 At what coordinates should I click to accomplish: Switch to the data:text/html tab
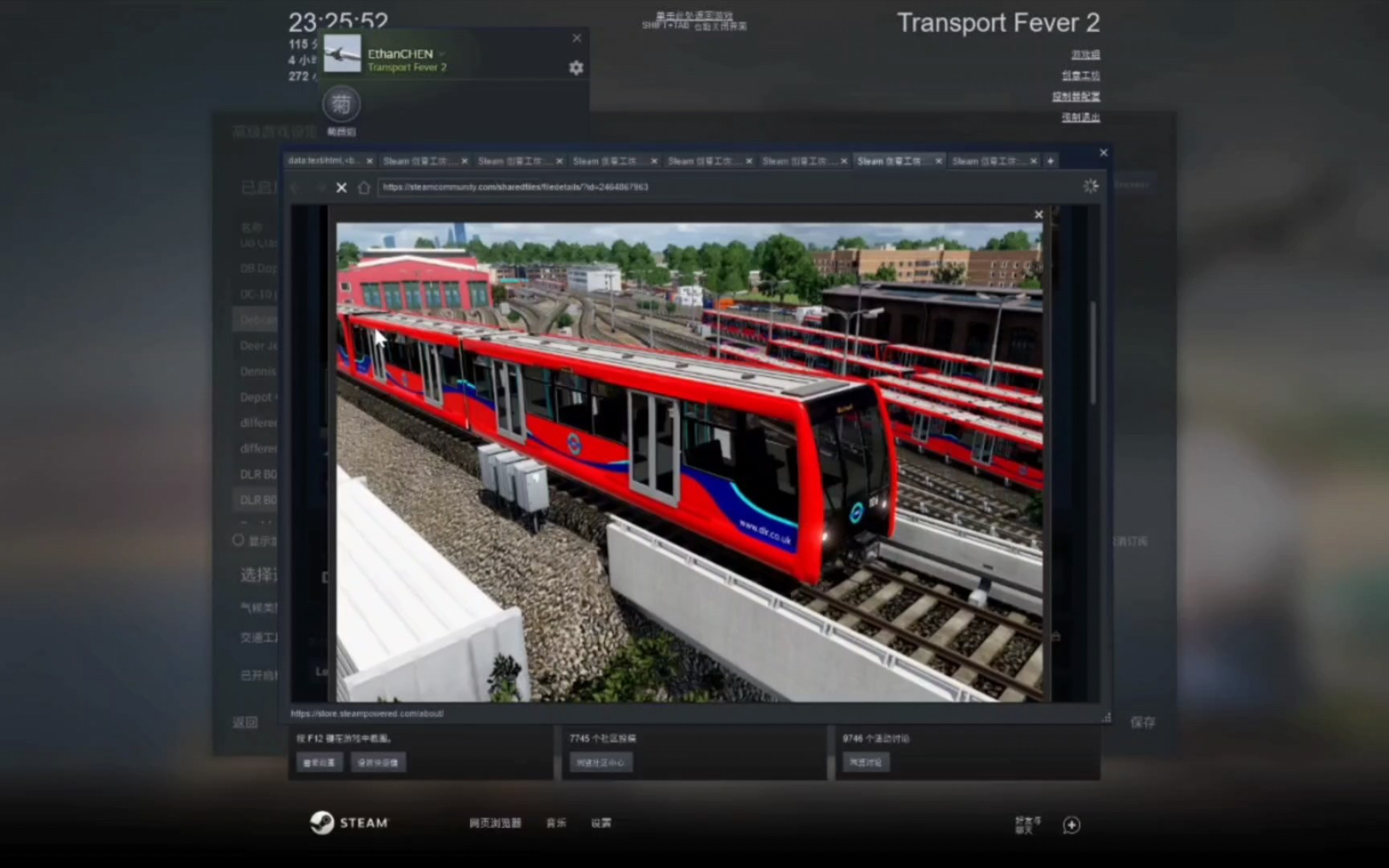pos(324,161)
